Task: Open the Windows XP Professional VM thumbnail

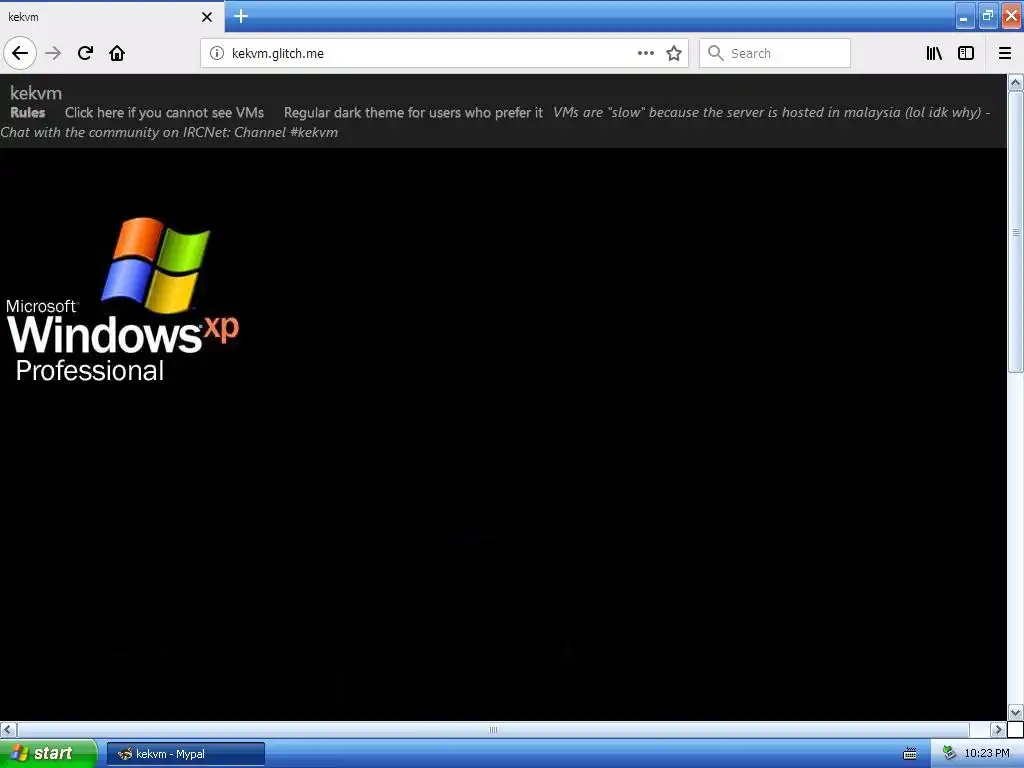Action: click(x=122, y=299)
